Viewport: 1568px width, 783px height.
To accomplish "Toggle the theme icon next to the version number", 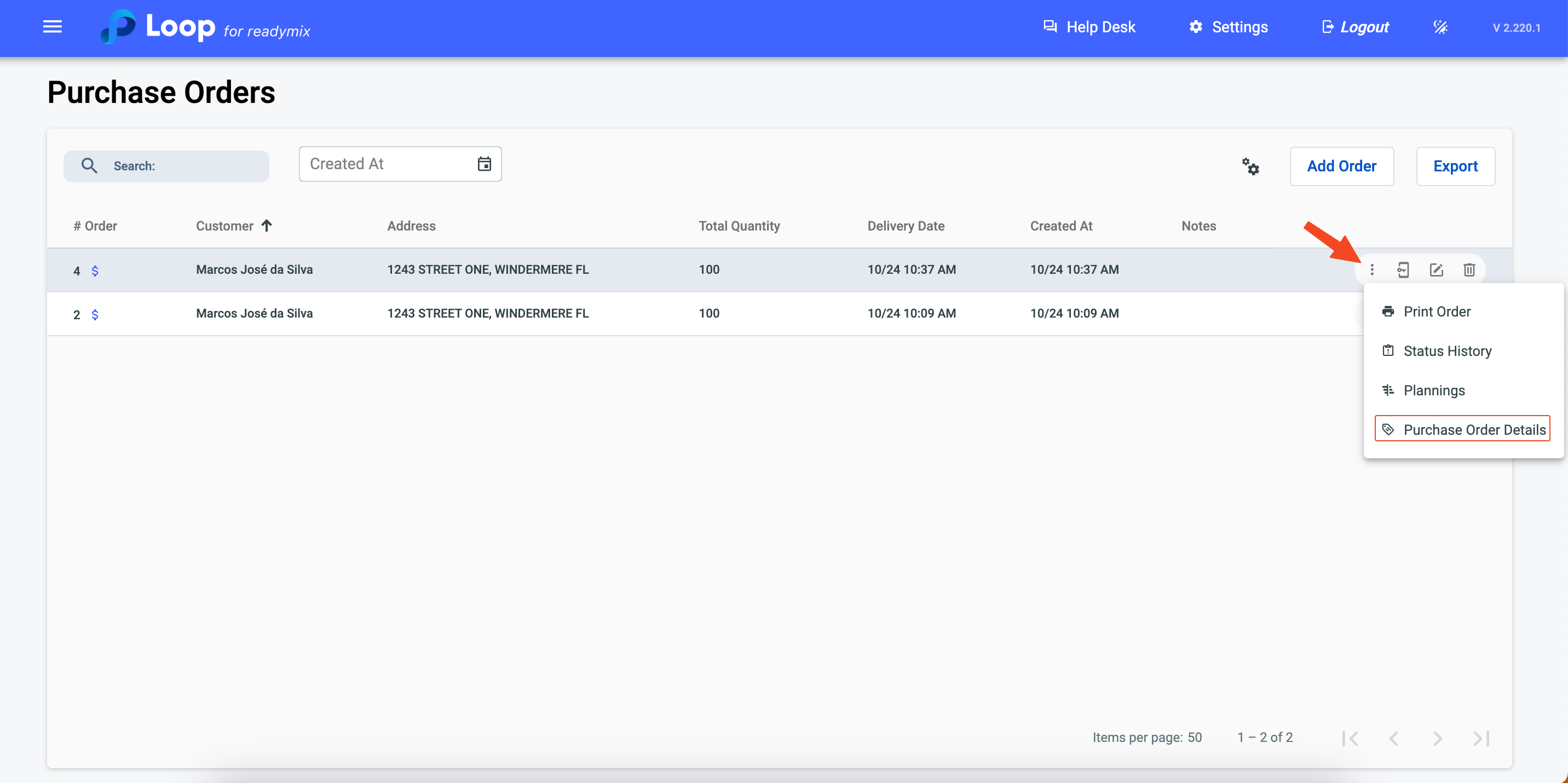I will (1440, 27).
